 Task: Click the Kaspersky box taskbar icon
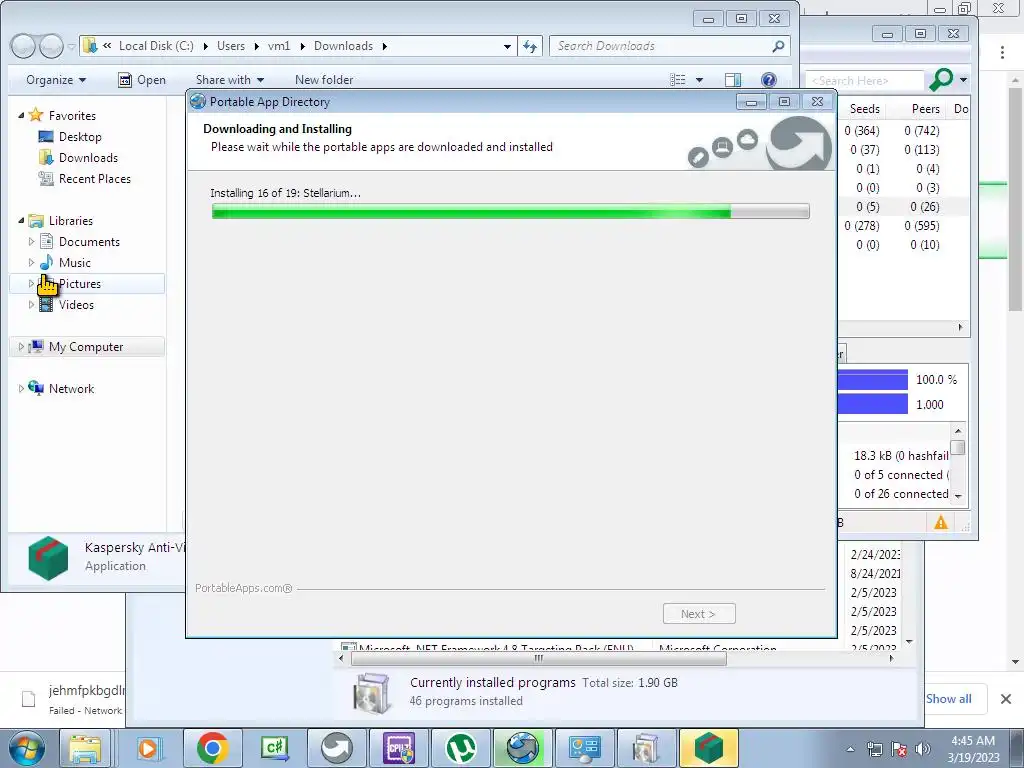click(x=709, y=748)
